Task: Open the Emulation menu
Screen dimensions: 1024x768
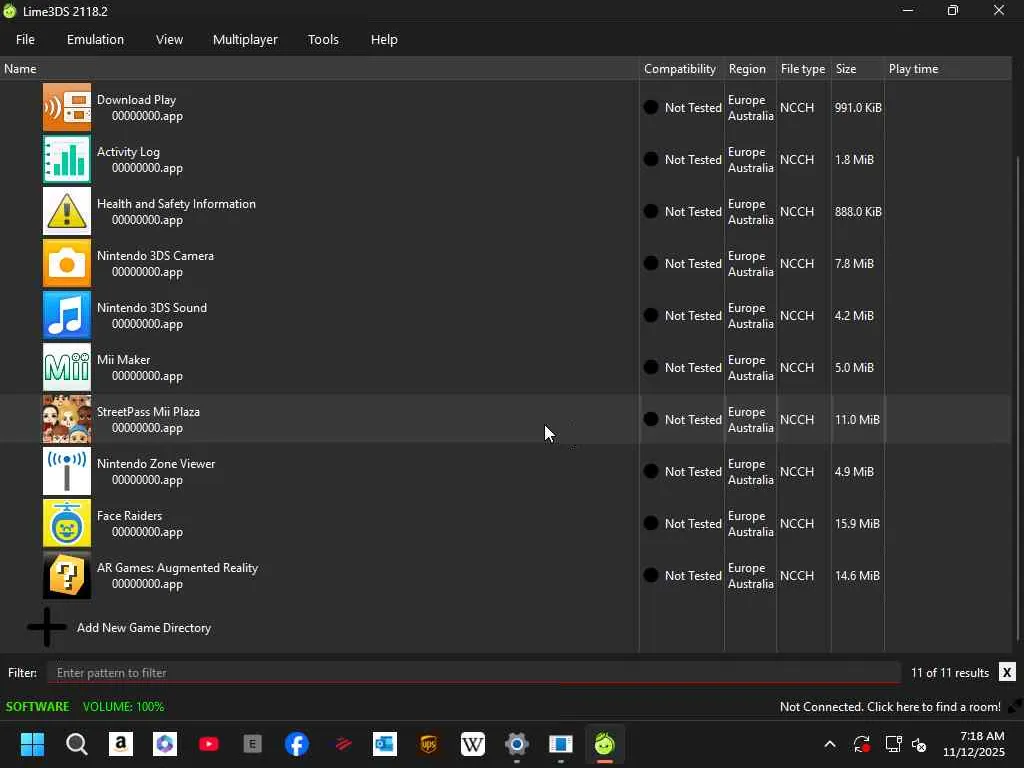Action: click(95, 39)
